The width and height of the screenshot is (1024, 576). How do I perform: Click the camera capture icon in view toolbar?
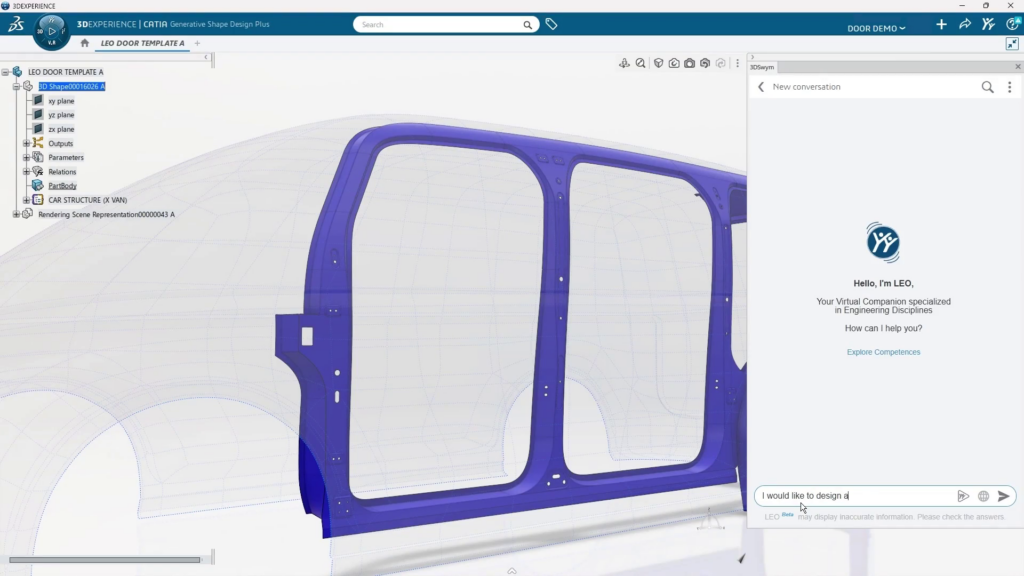[x=689, y=63]
